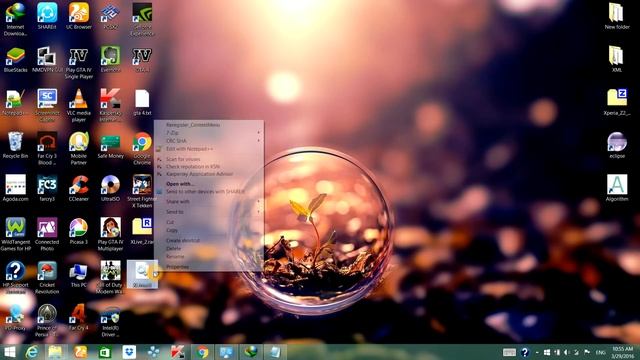Choose Cut in context menu
The width and height of the screenshot is (640, 360).
(x=209, y=222)
